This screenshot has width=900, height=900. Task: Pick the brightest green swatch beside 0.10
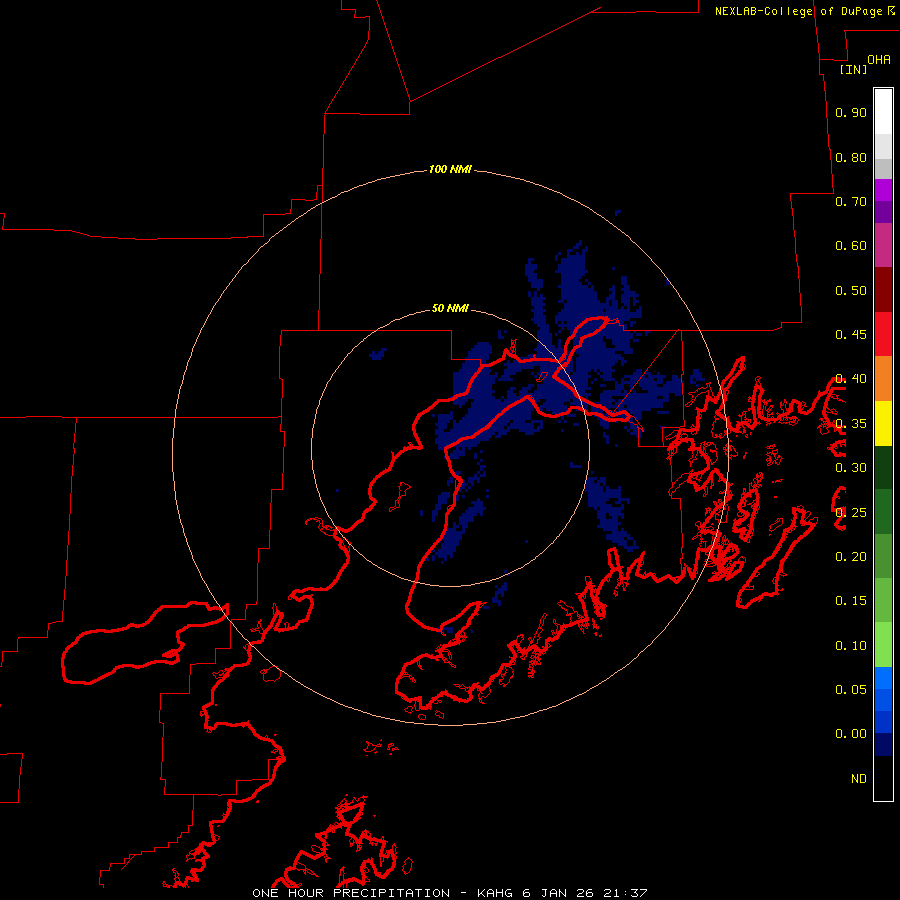pos(883,645)
